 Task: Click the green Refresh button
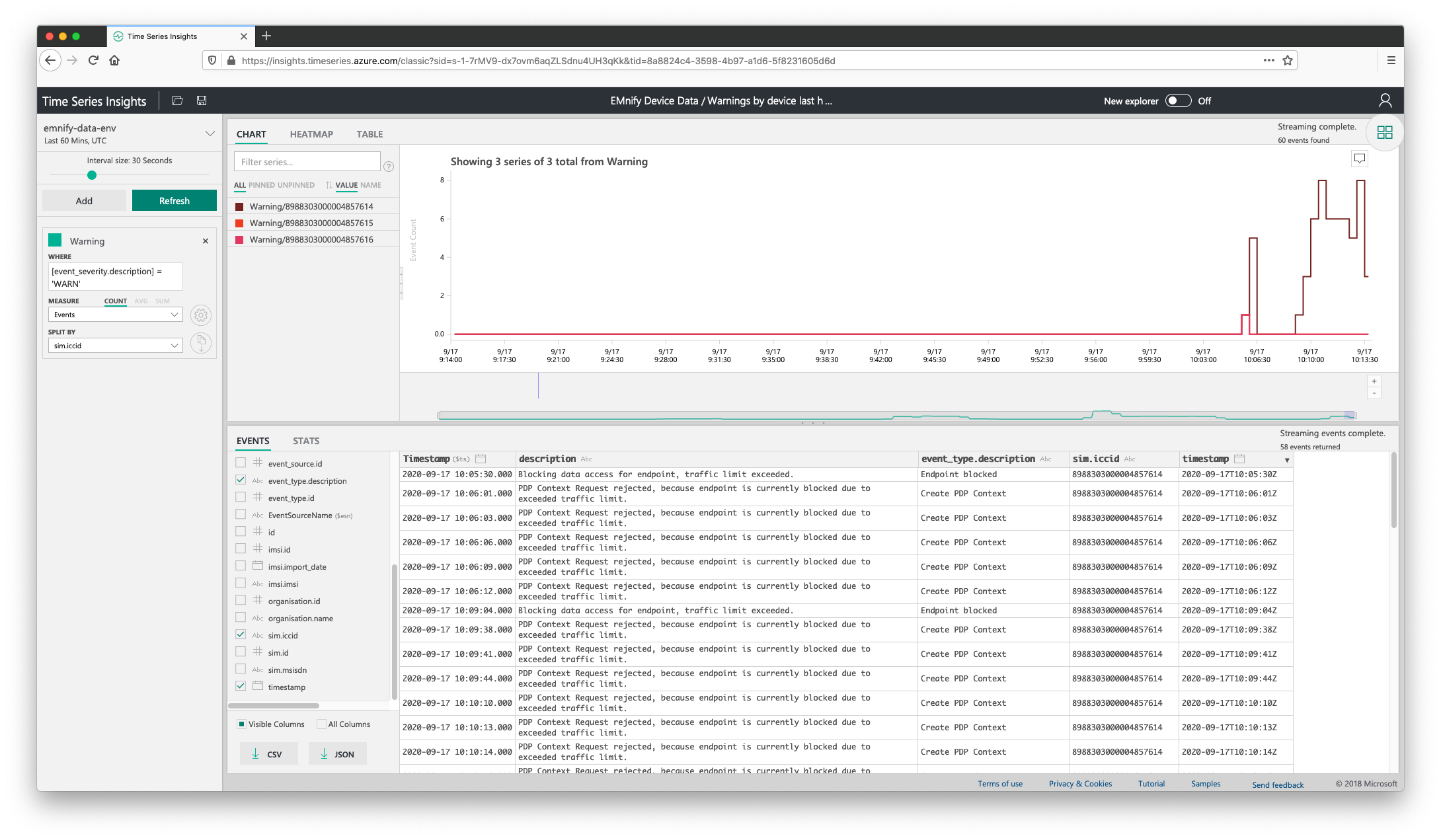(175, 201)
